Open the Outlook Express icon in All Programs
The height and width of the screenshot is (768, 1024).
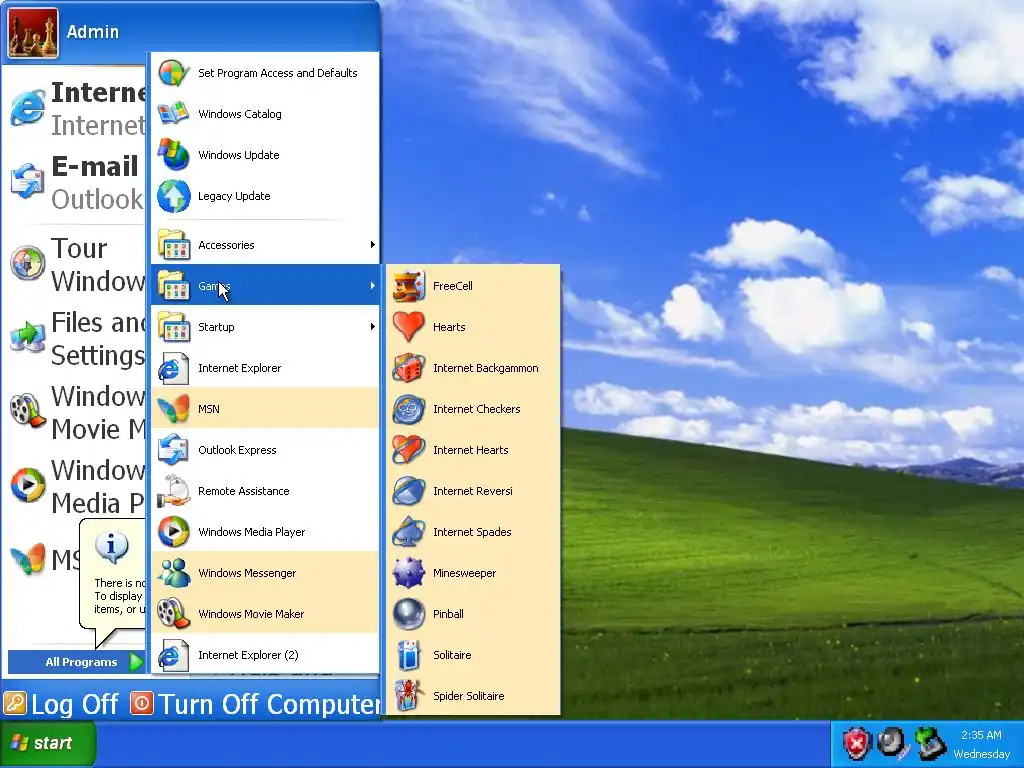pyautogui.click(x=174, y=450)
